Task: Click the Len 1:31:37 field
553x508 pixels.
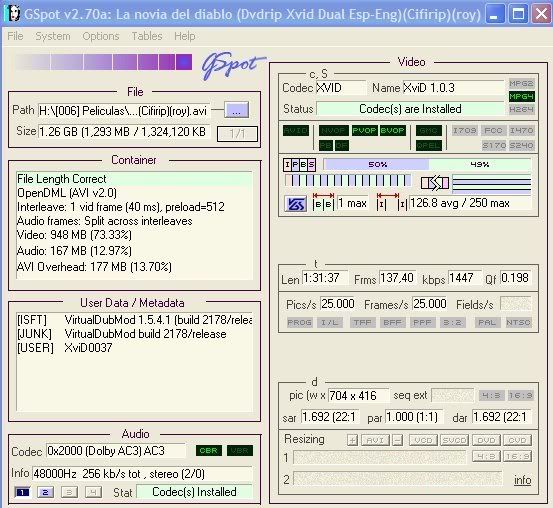Action: coord(325,278)
